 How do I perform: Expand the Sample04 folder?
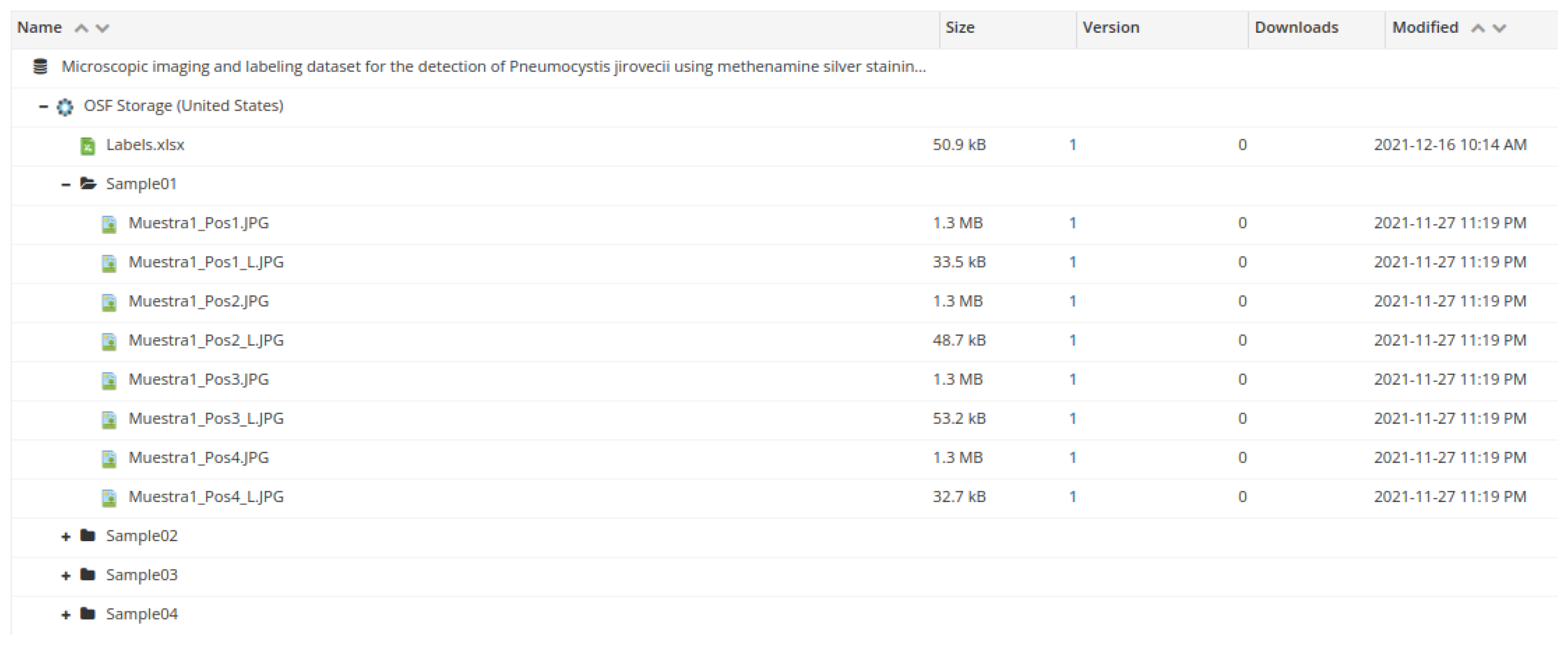click(66, 615)
